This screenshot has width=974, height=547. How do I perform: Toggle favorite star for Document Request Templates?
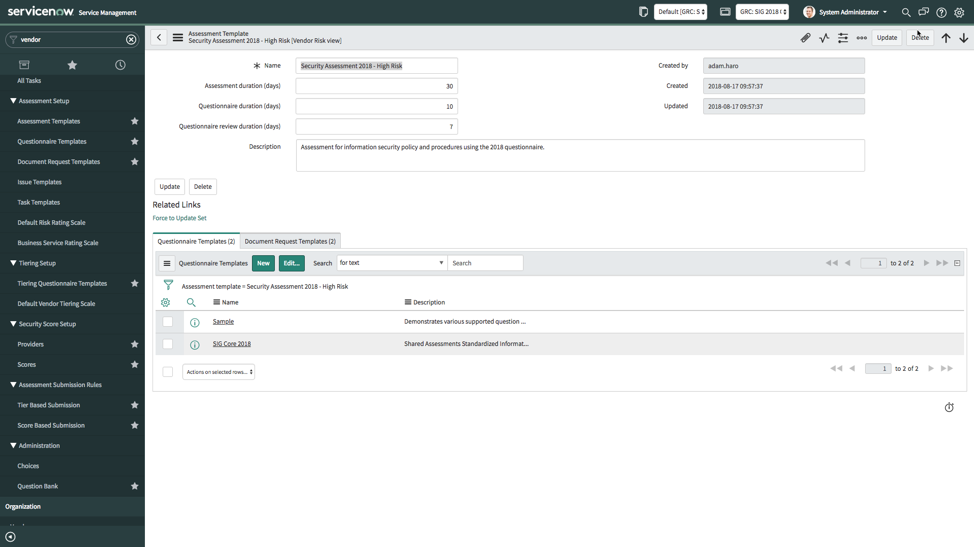click(x=135, y=161)
